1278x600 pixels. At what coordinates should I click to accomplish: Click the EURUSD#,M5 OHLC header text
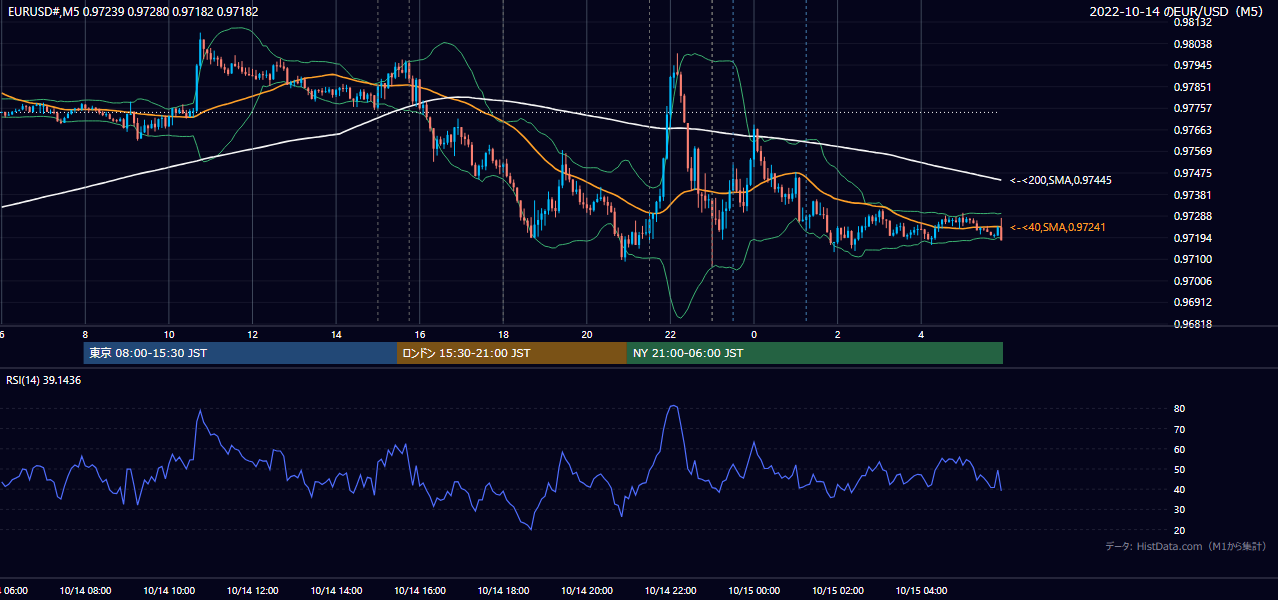pos(131,11)
